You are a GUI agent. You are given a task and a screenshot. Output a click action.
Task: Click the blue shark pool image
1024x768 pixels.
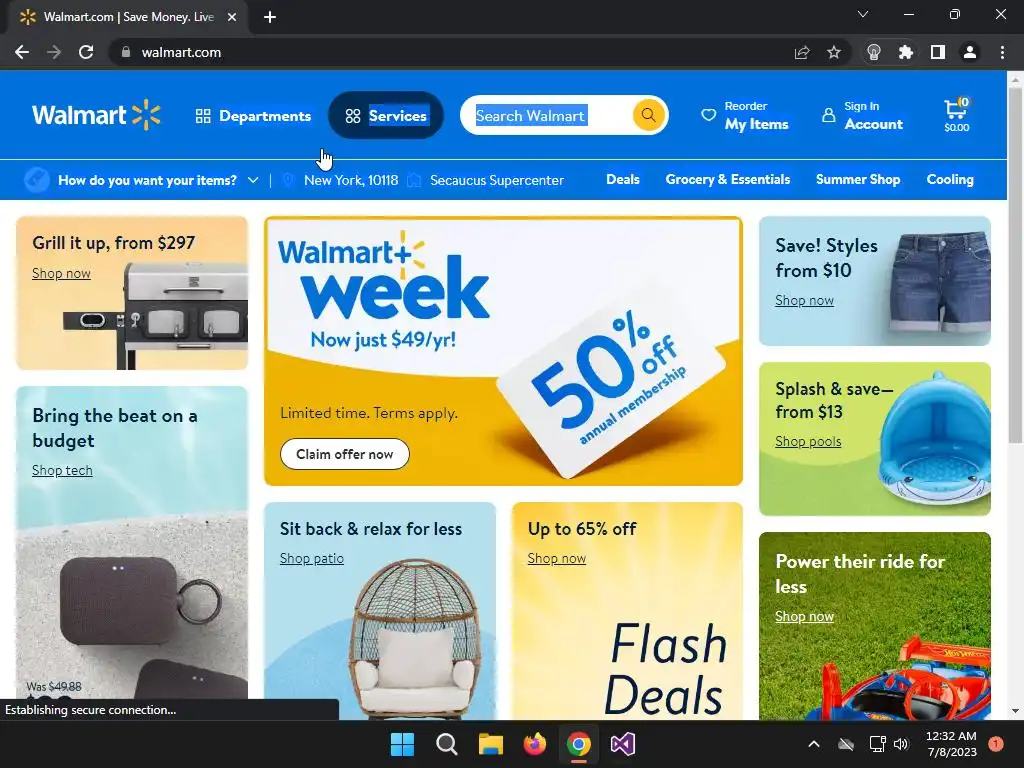point(935,439)
